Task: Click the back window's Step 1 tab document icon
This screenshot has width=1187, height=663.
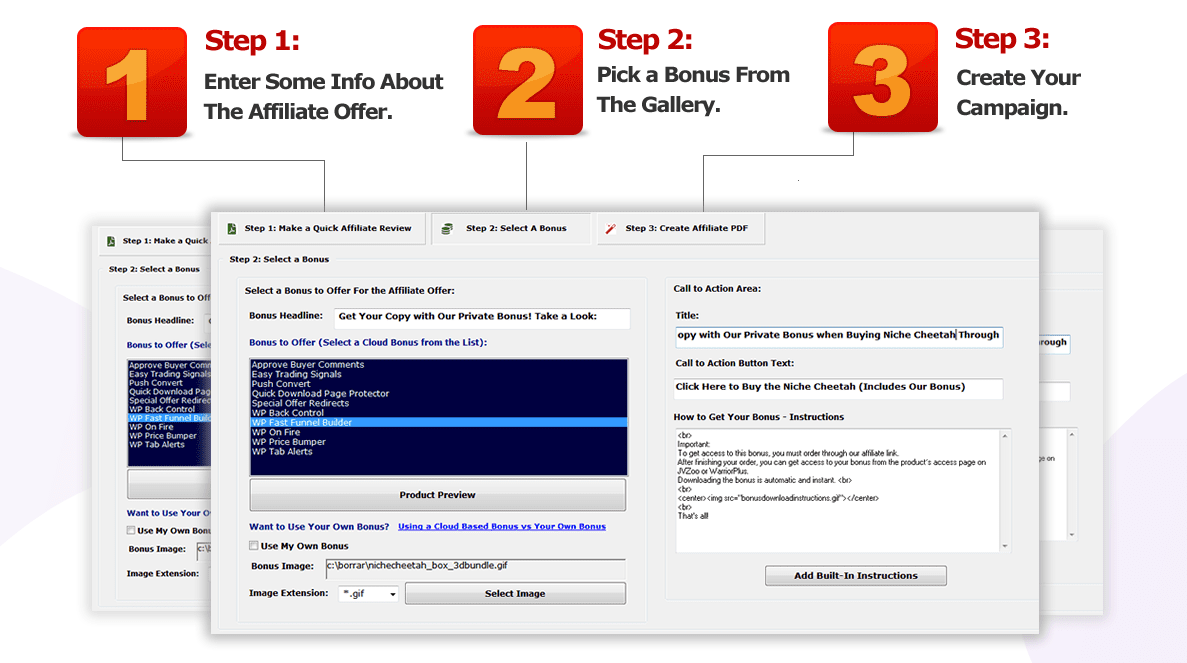Action: point(111,241)
